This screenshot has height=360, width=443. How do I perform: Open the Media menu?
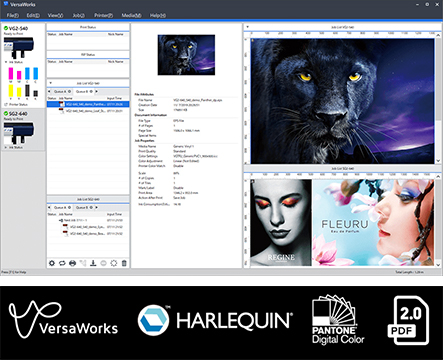(131, 15)
